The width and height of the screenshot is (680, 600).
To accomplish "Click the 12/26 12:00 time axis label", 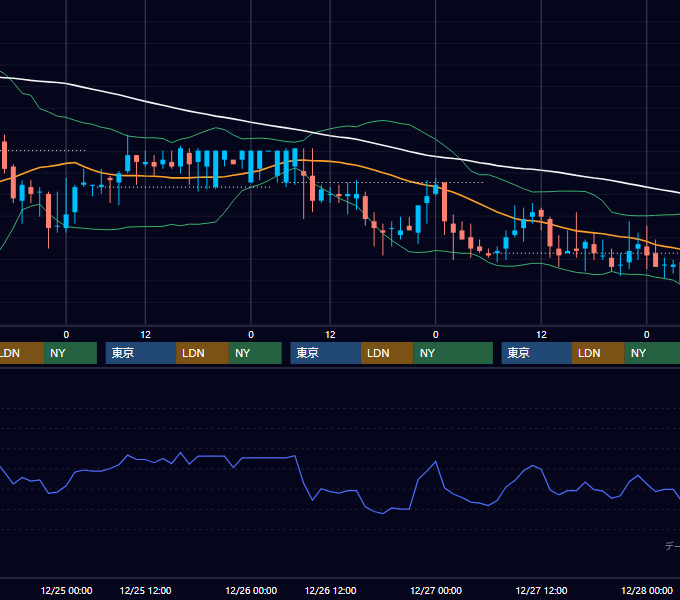I will 330,590.
